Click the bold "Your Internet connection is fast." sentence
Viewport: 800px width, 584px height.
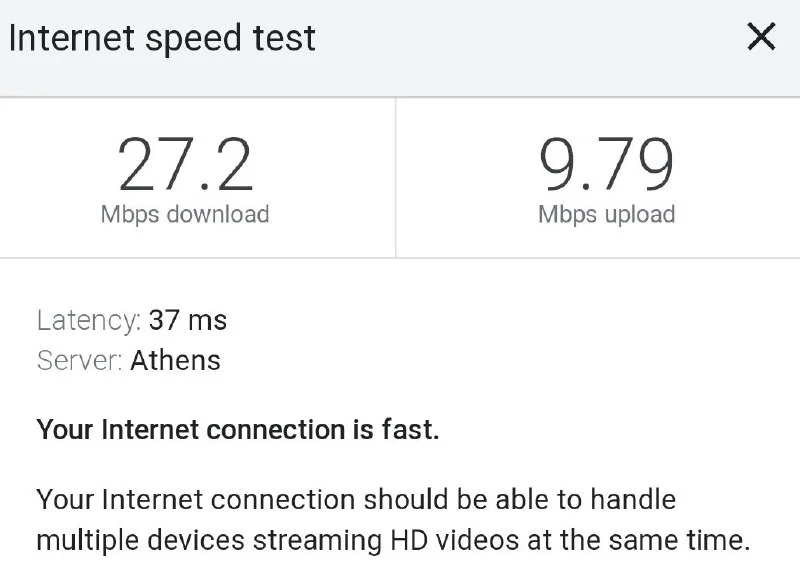click(x=238, y=430)
